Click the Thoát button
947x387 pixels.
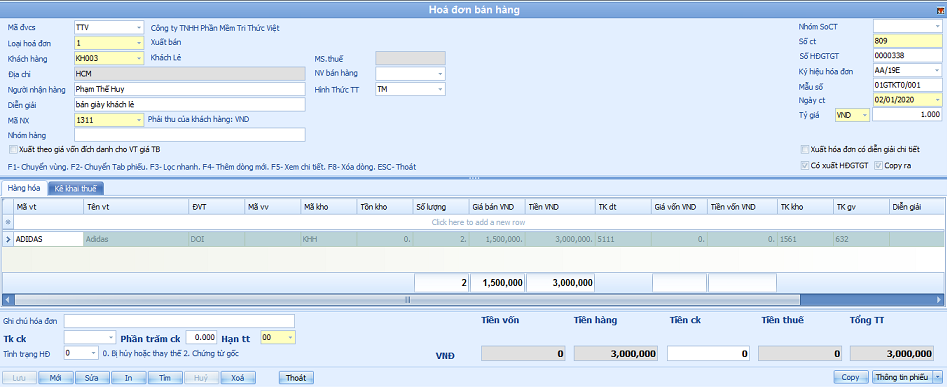[x=296, y=378]
